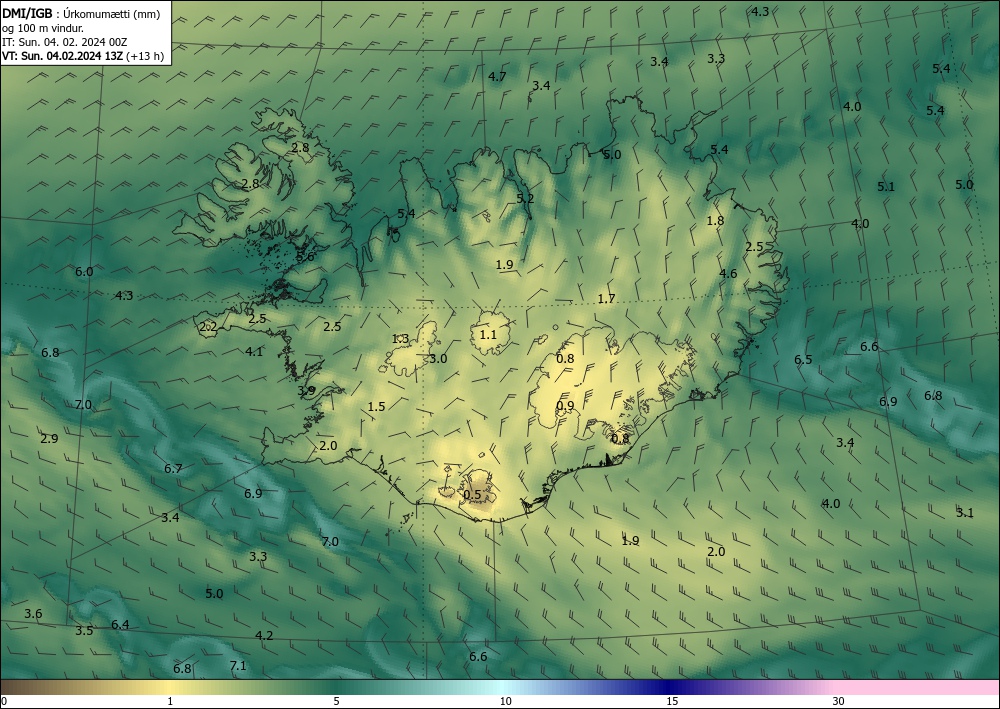Click the 5.1 value east of Iceland

(886, 187)
